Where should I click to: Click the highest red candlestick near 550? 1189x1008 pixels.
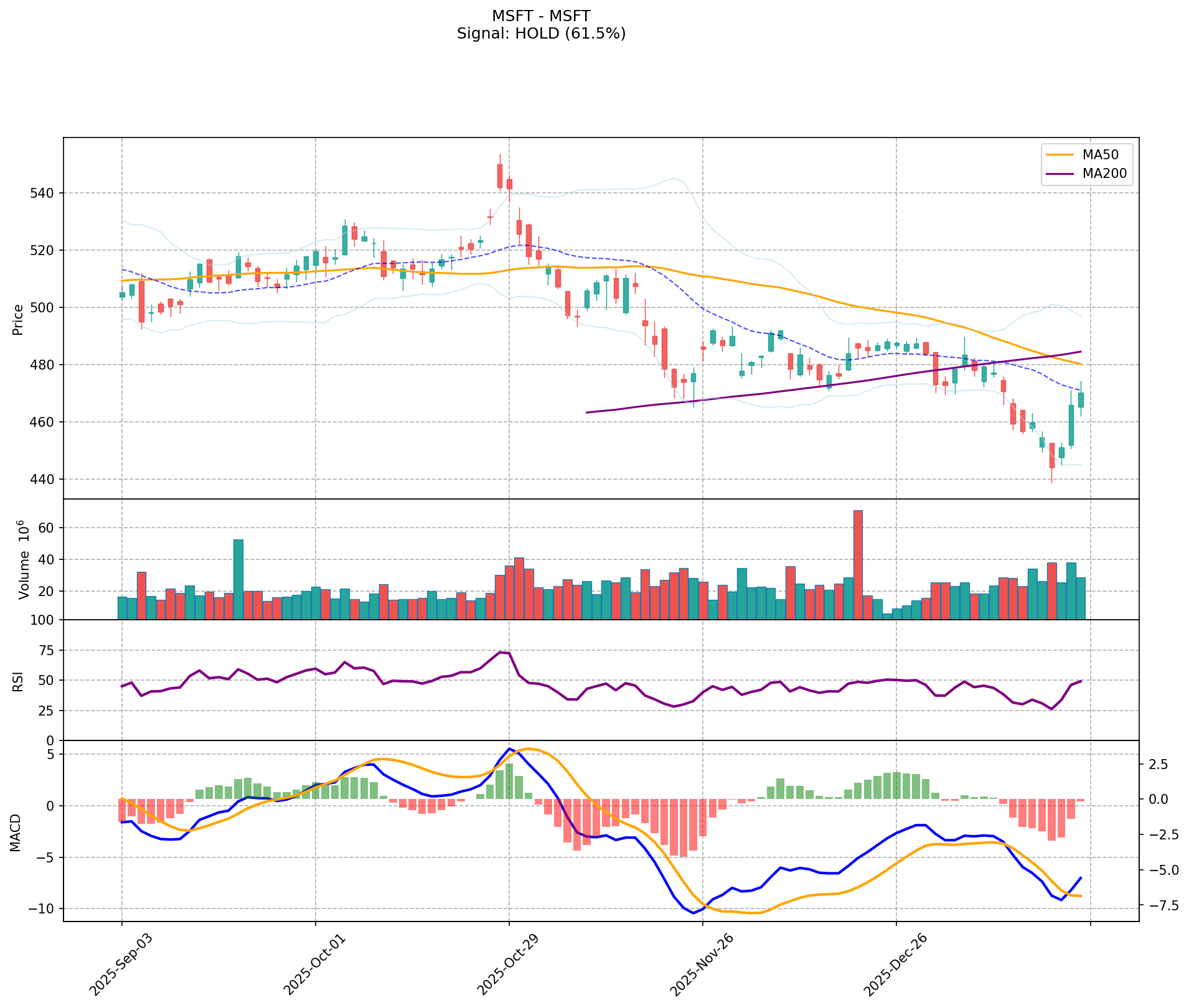(499, 176)
